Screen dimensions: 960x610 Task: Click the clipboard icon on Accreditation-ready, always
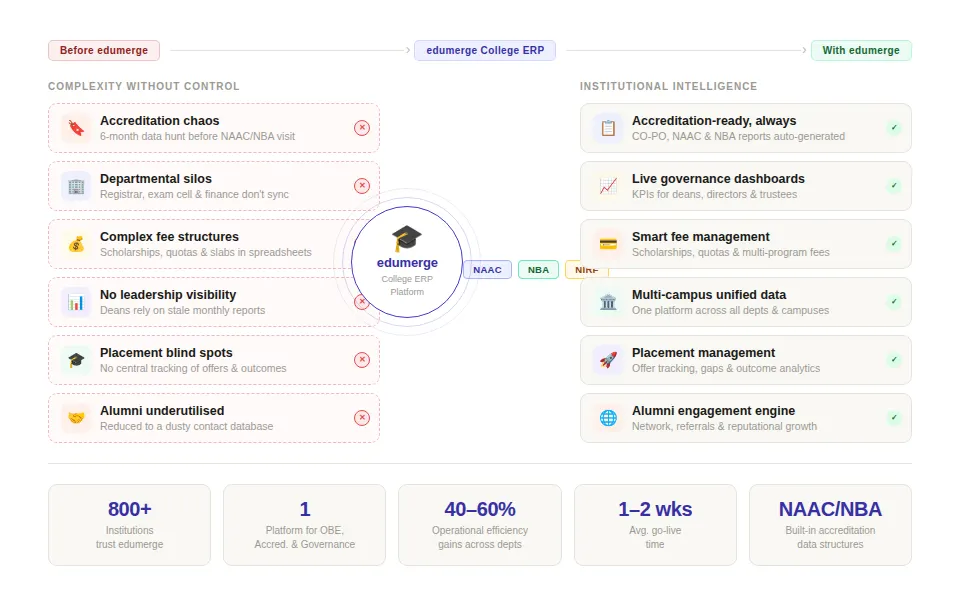point(608,128)
